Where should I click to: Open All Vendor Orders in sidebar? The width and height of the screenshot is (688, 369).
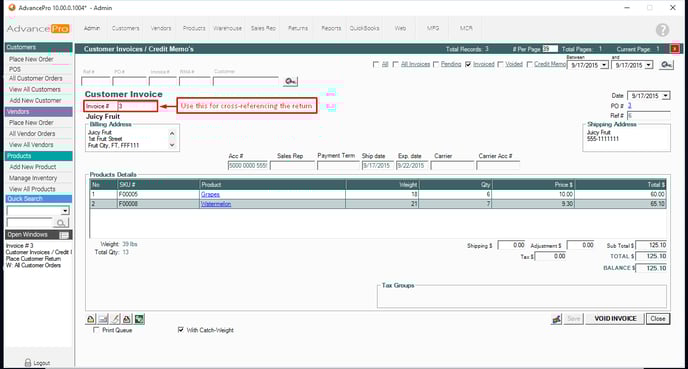coord(32,134)
